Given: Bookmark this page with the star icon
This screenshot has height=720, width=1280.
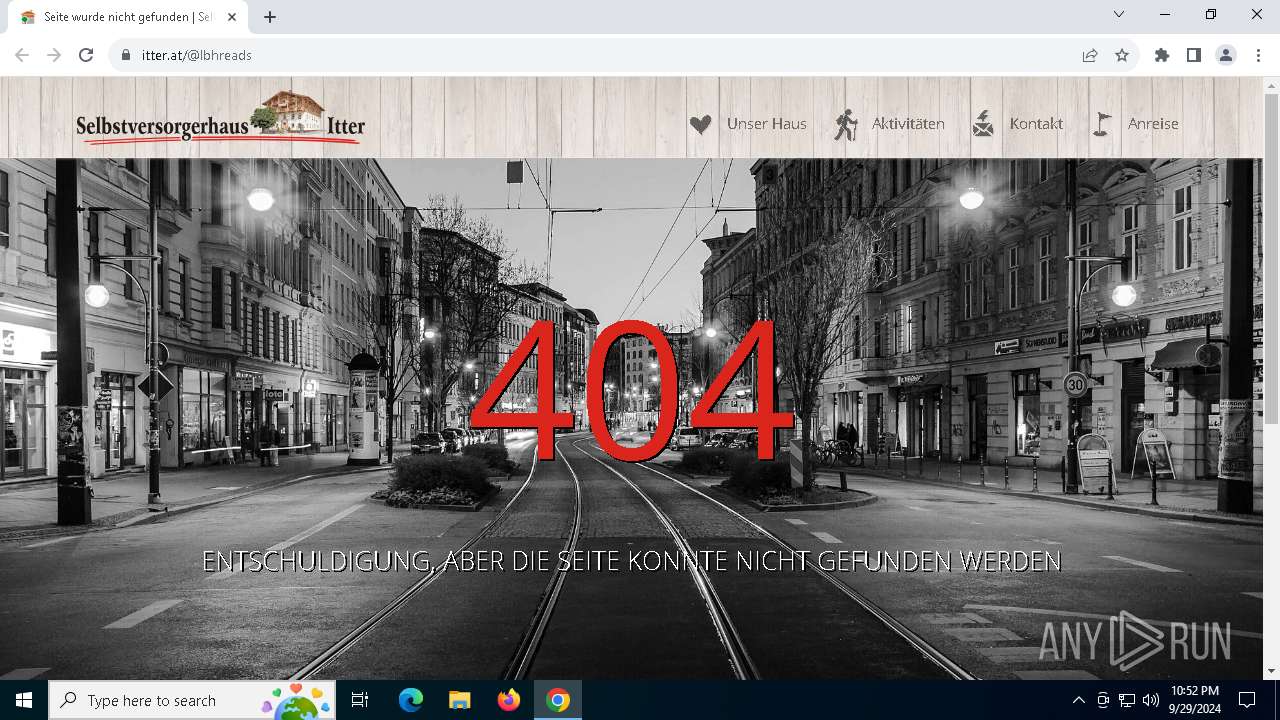Looking at the screenshot, I should click(1122, 55).
